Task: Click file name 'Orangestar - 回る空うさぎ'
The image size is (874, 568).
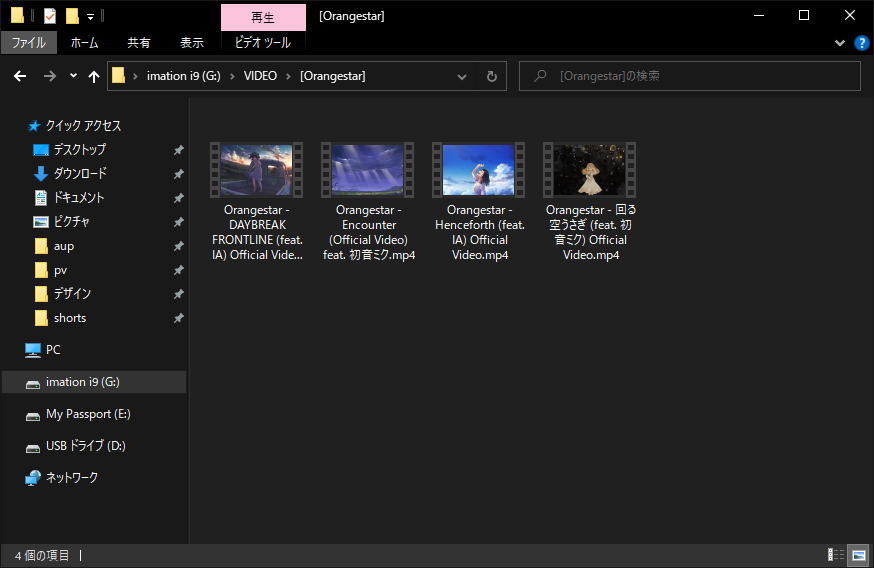Action: pyautogui.click(x=591, y=232)
